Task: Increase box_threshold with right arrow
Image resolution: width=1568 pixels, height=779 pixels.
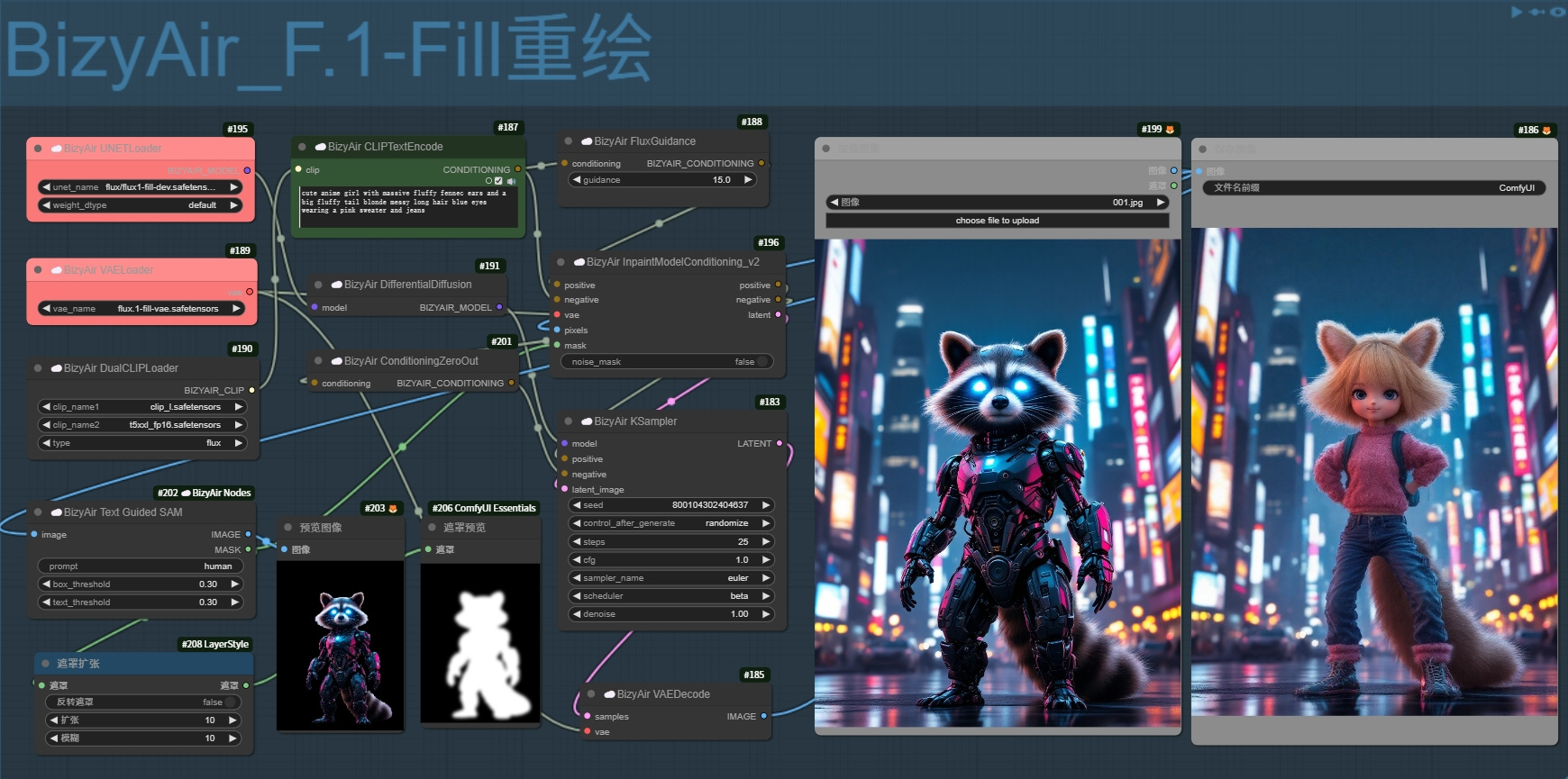Action: coord(235,584)
